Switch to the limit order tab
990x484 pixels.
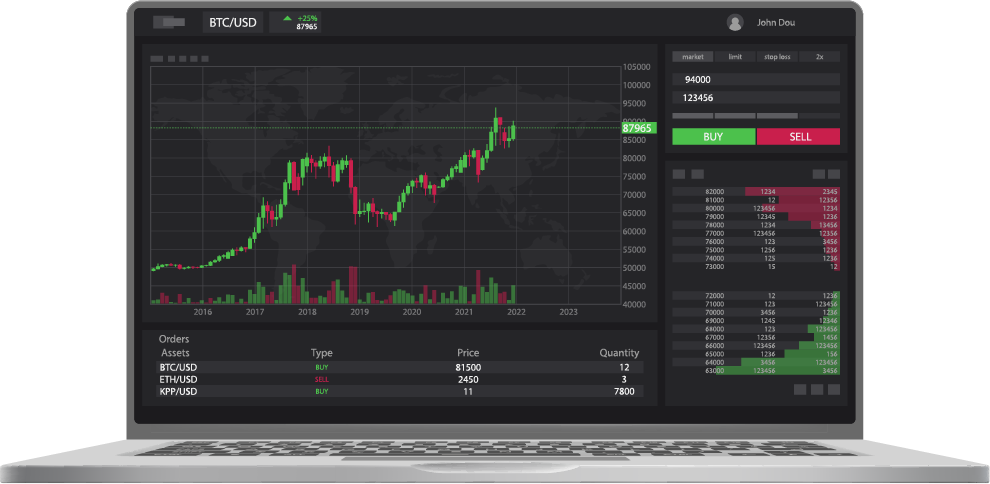pyautogui.click(x=735, y=57)
